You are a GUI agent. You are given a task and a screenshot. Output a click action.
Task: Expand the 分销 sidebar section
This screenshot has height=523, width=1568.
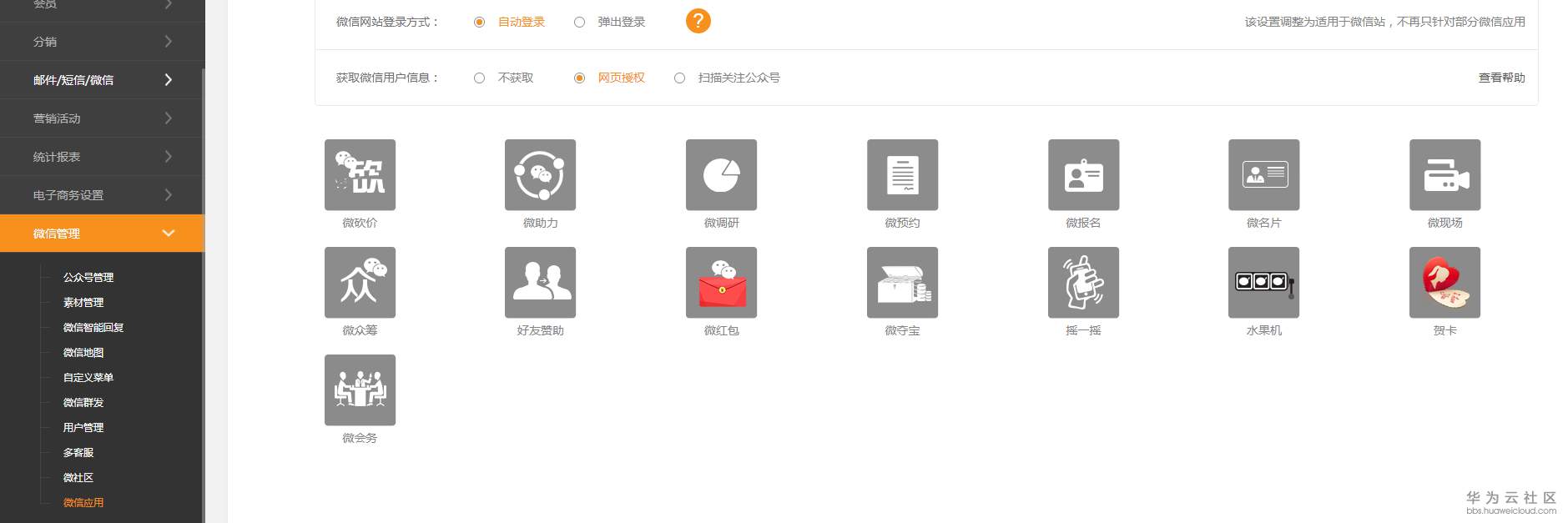[x=102, y=42]
